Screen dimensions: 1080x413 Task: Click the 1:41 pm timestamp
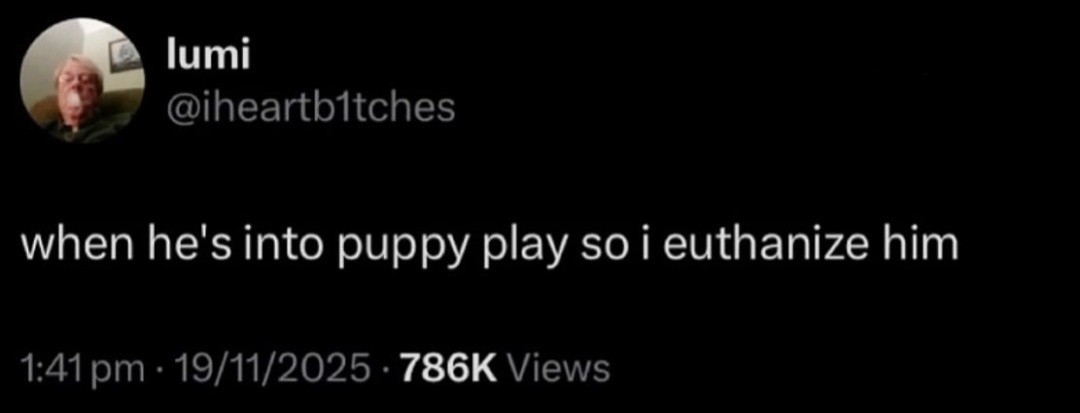pyautogui.click(x=83, y=368)
